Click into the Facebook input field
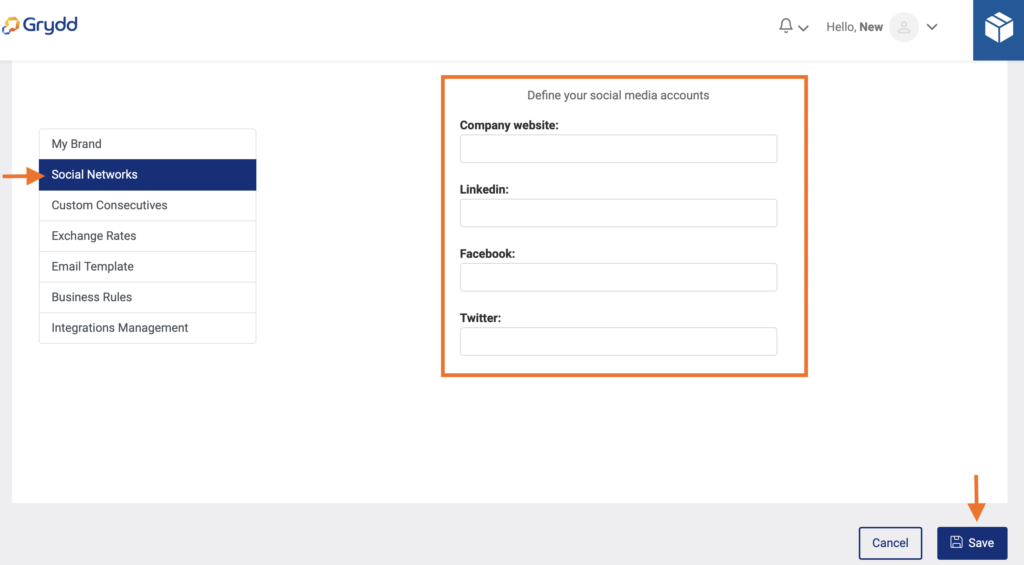This screenshot has width=1024, height=565. point(618,278)
